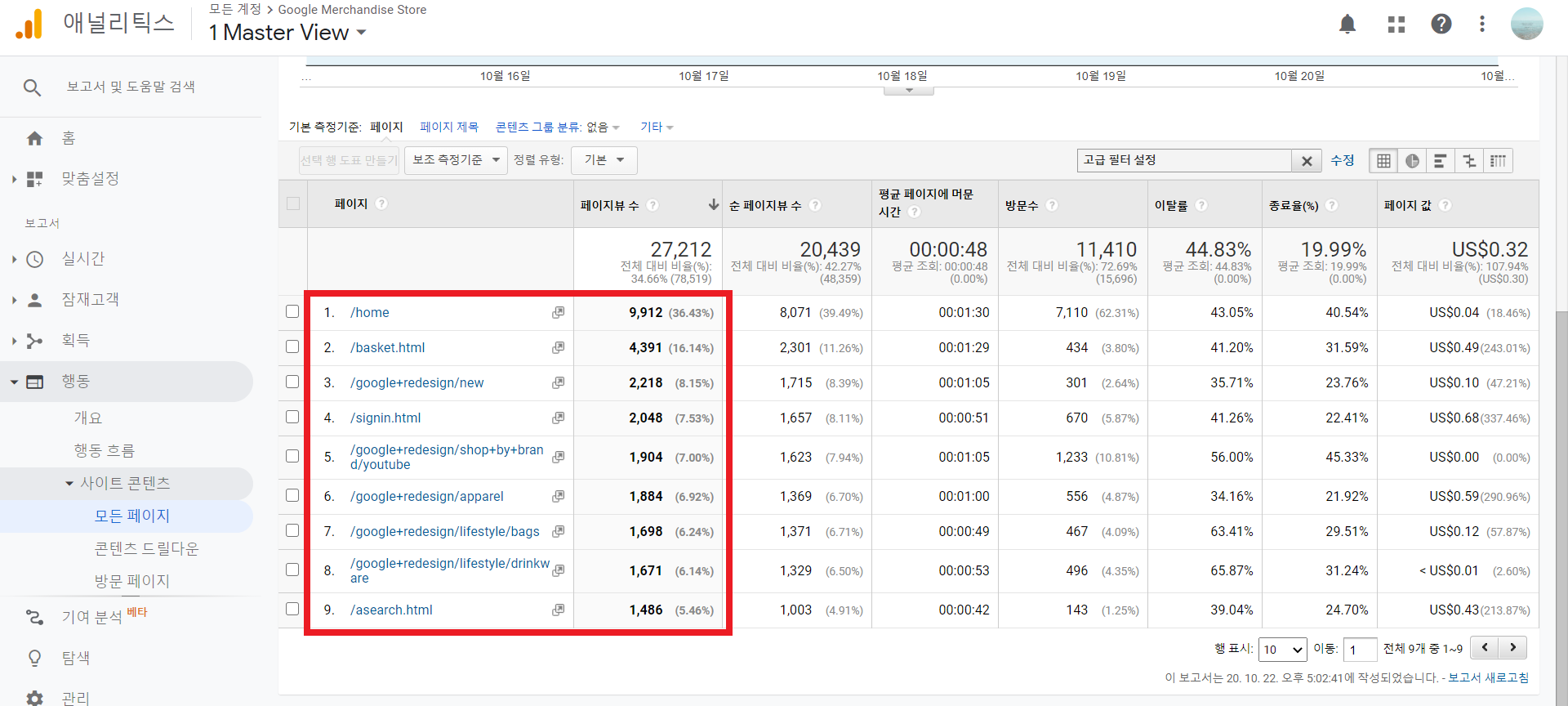
Task: Open the 행 표시 rows count dropdown
Action: (1283, 650)
